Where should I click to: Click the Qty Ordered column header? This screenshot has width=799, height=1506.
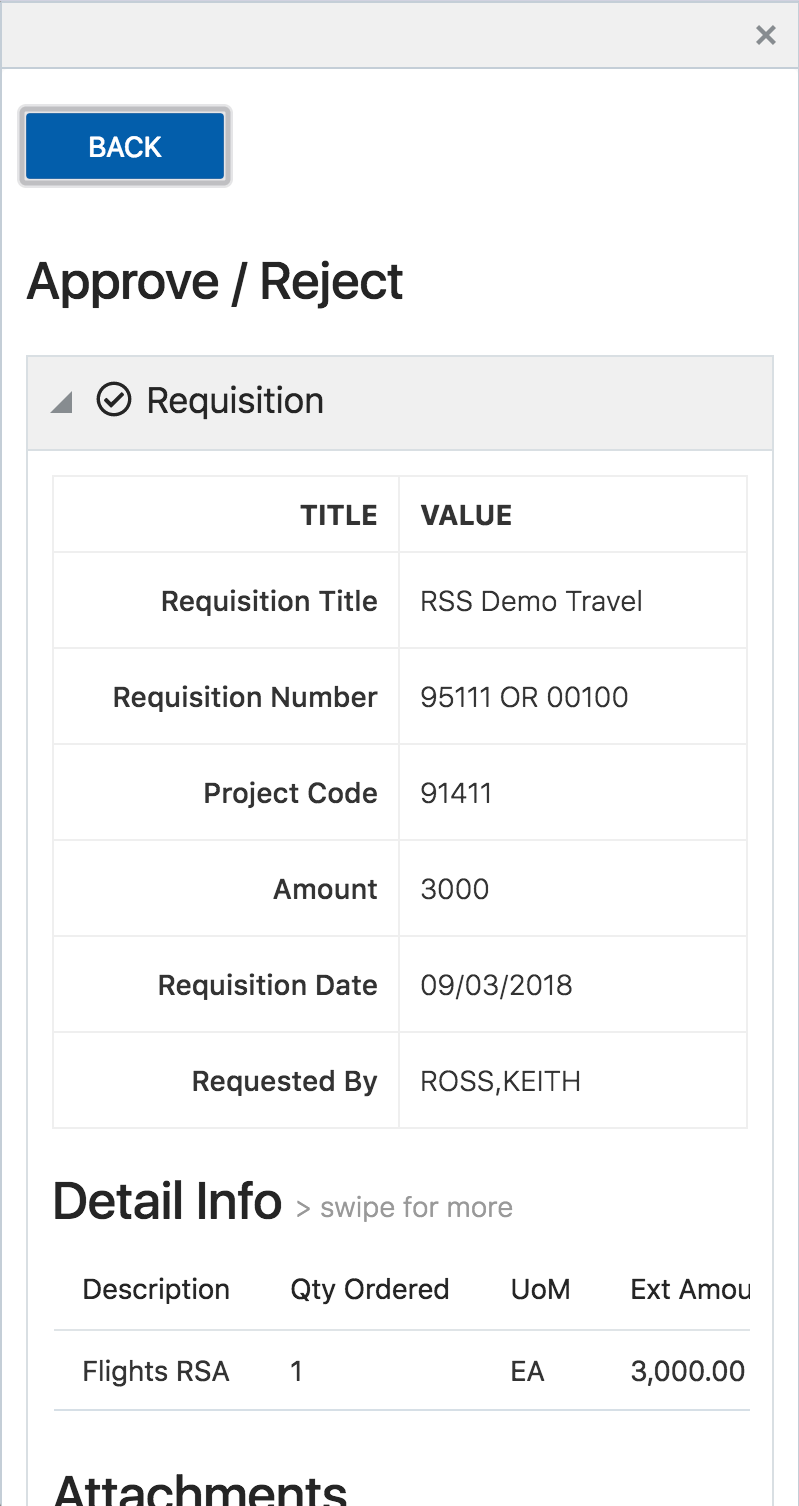tap(369, 1289)
